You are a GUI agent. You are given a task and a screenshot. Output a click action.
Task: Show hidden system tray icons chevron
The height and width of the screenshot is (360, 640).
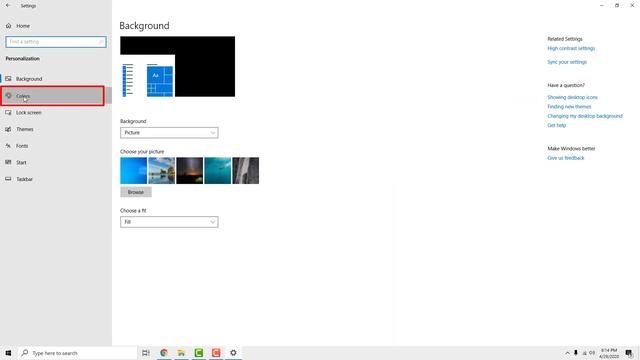tap(567, 353)
